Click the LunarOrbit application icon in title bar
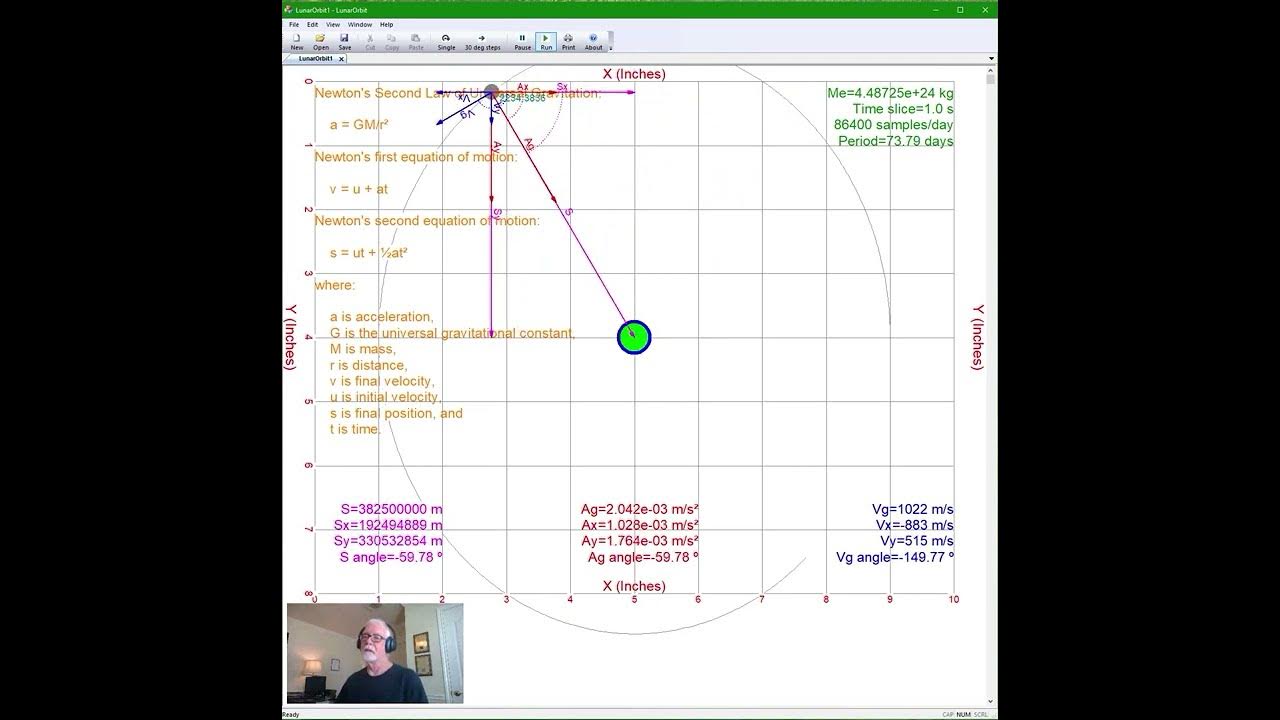The height and width of the screenshot is (720, 1280). (x=288, y=10)
